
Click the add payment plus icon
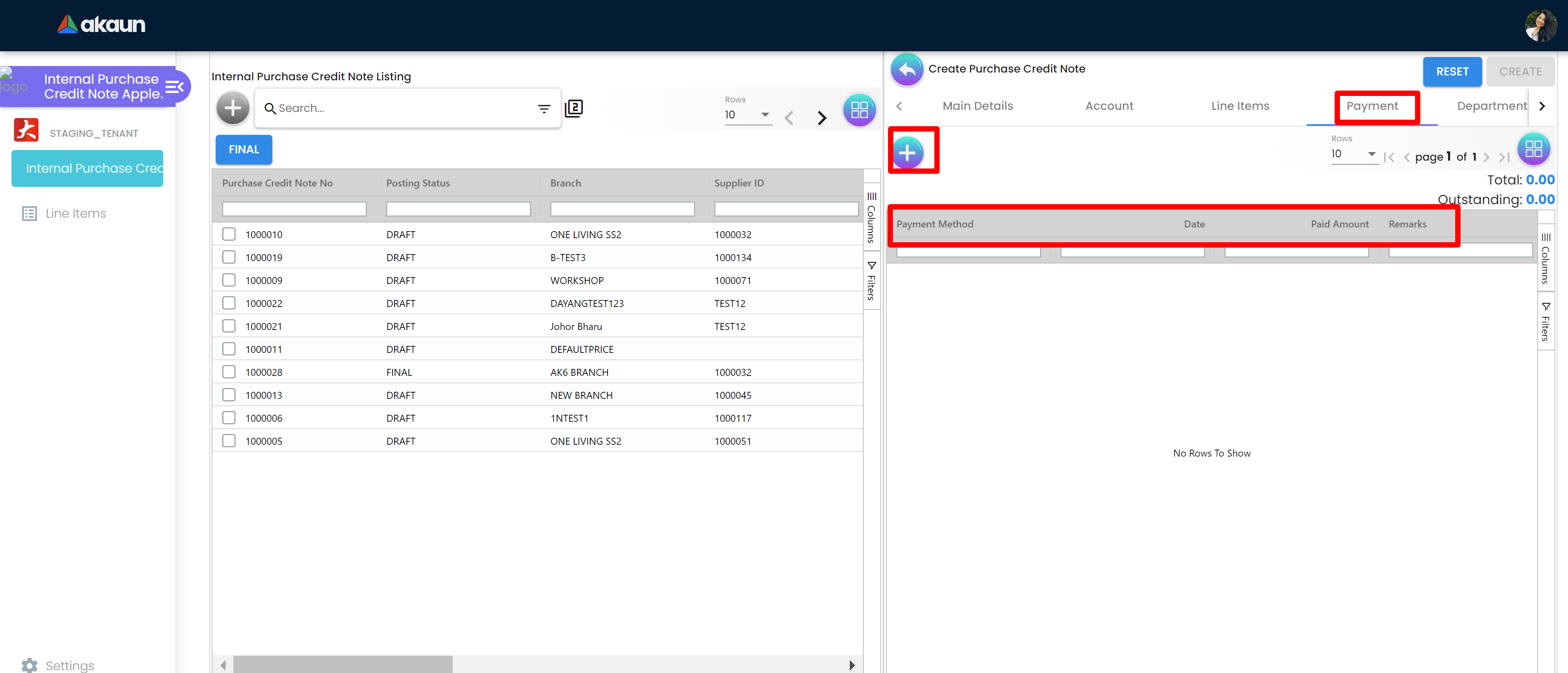click(907, 152)
